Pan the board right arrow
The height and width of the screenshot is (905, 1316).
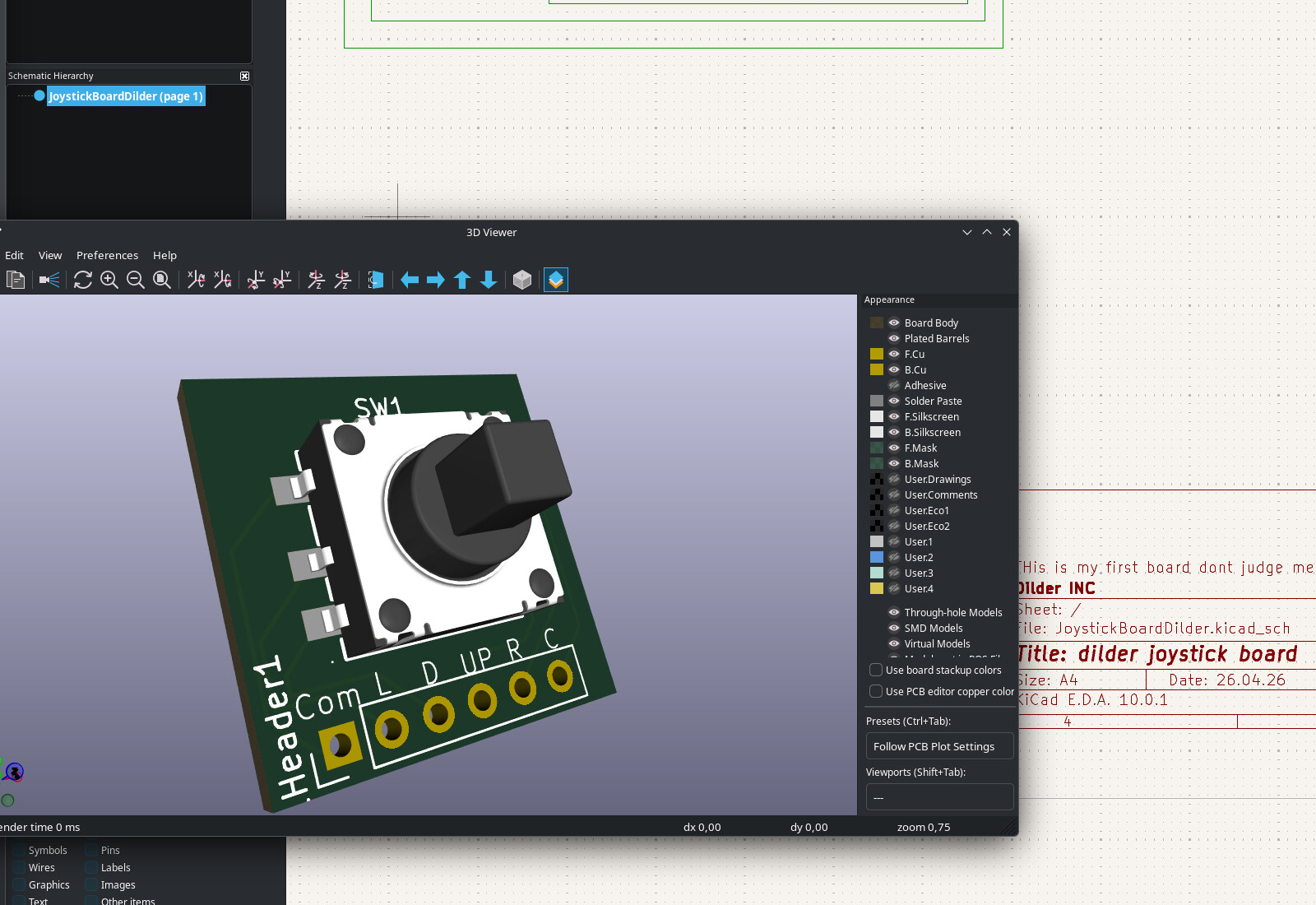click(x=436, y=280)
